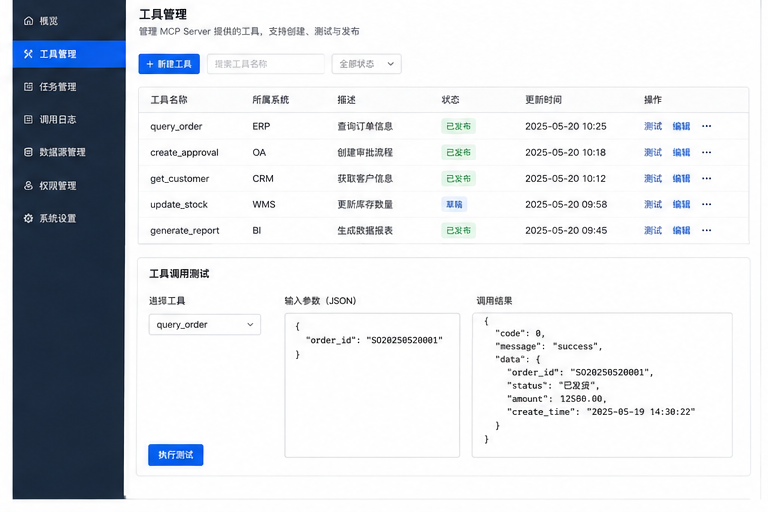
Task: Click the 草稿 status badge of update_stock
Action: click(454, 204)
